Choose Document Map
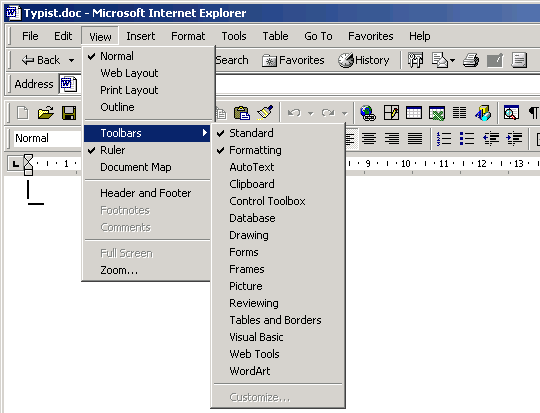 coord(147,167)
